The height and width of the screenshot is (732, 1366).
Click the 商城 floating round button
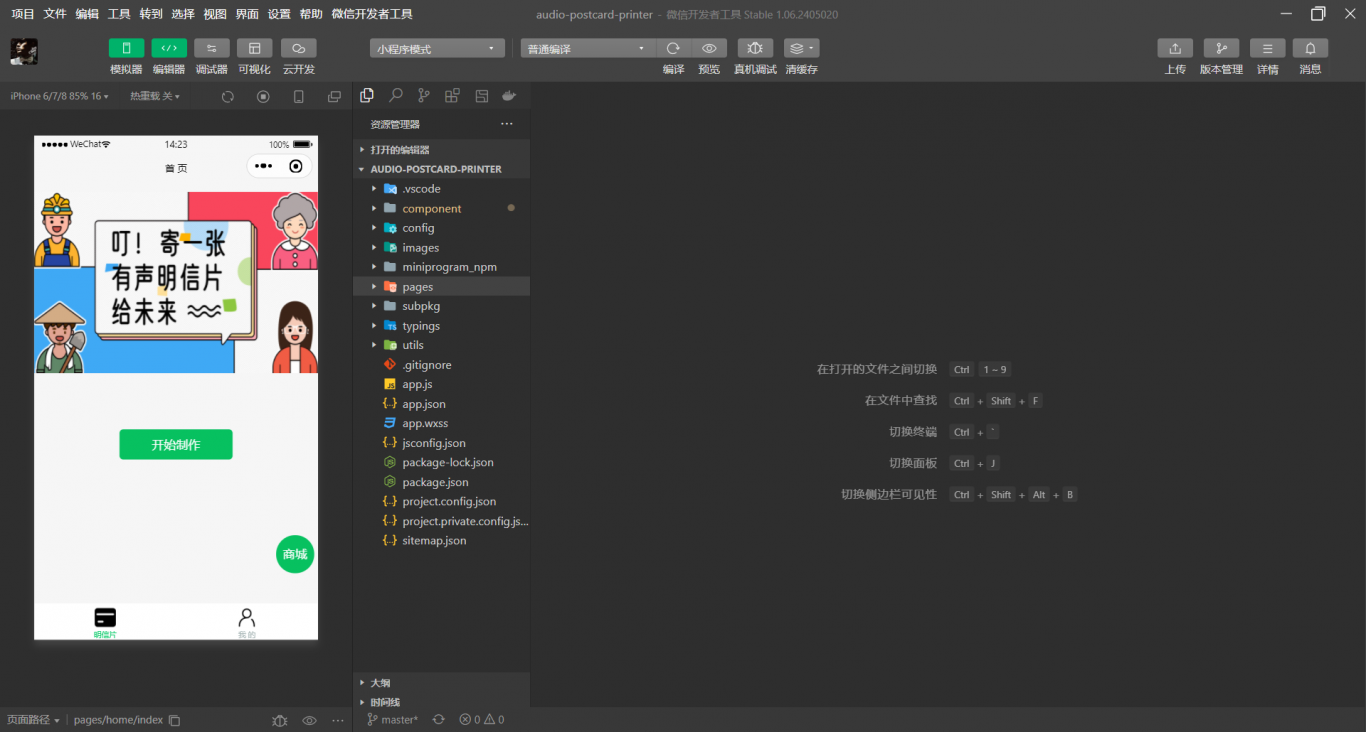point(295,554)
